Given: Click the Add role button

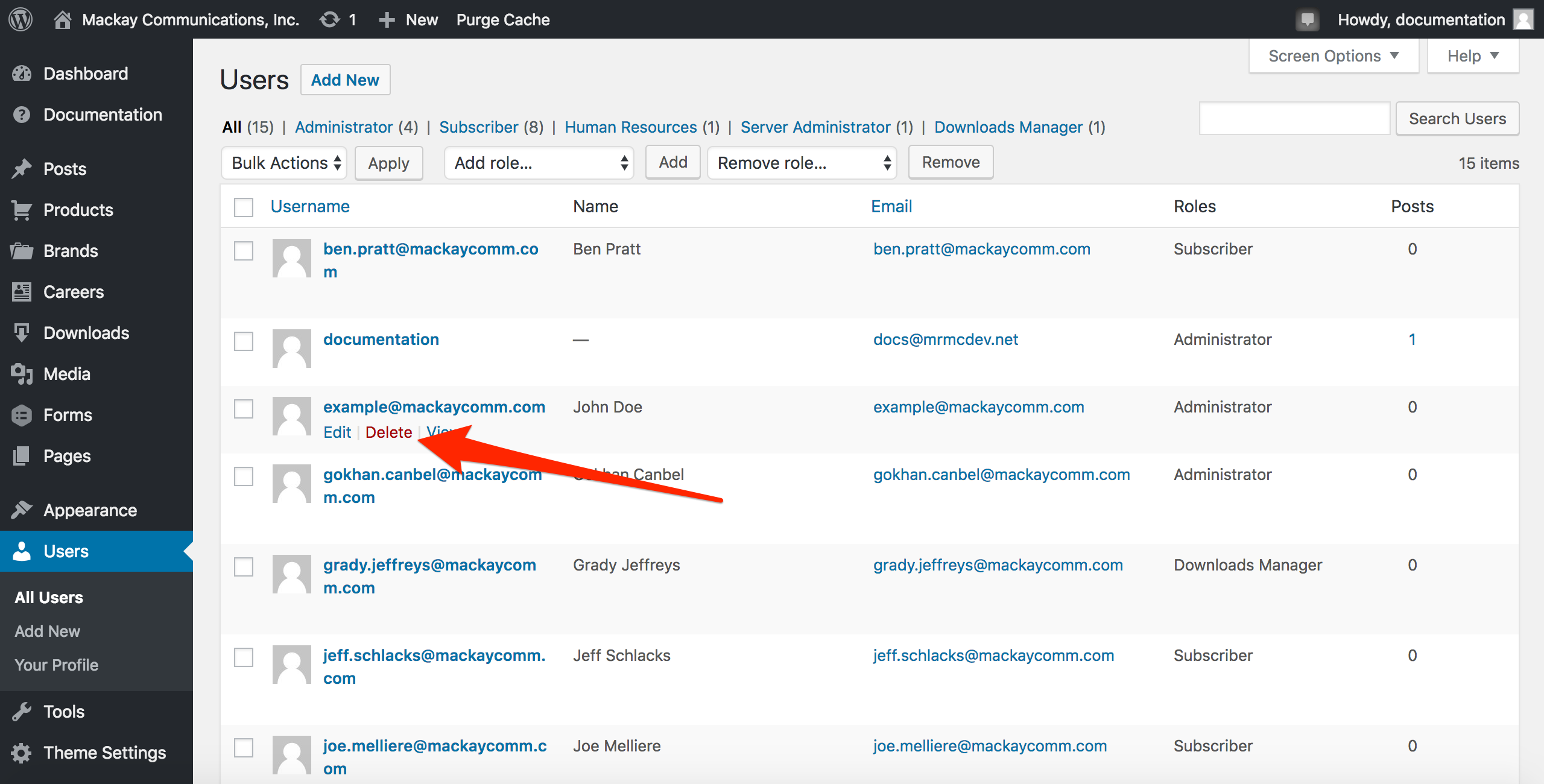Looking at the screenshot, I should [673, 162].
